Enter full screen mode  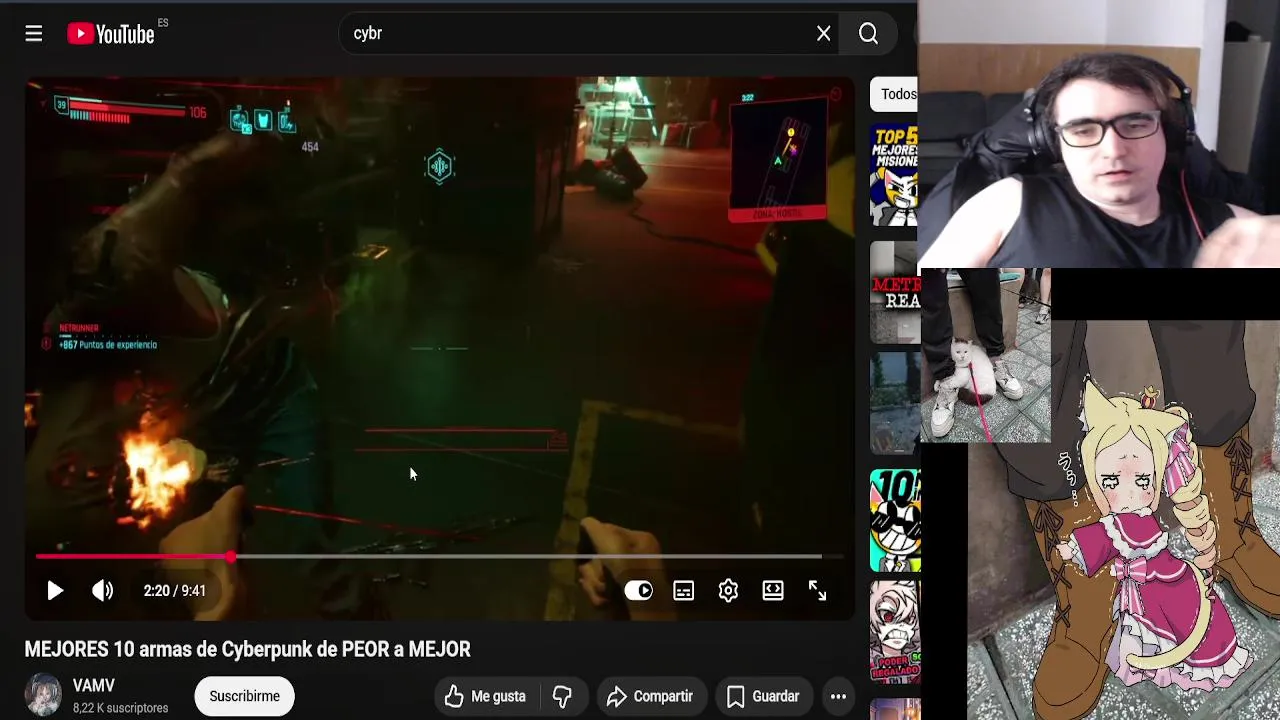click(x=817, y=591)
